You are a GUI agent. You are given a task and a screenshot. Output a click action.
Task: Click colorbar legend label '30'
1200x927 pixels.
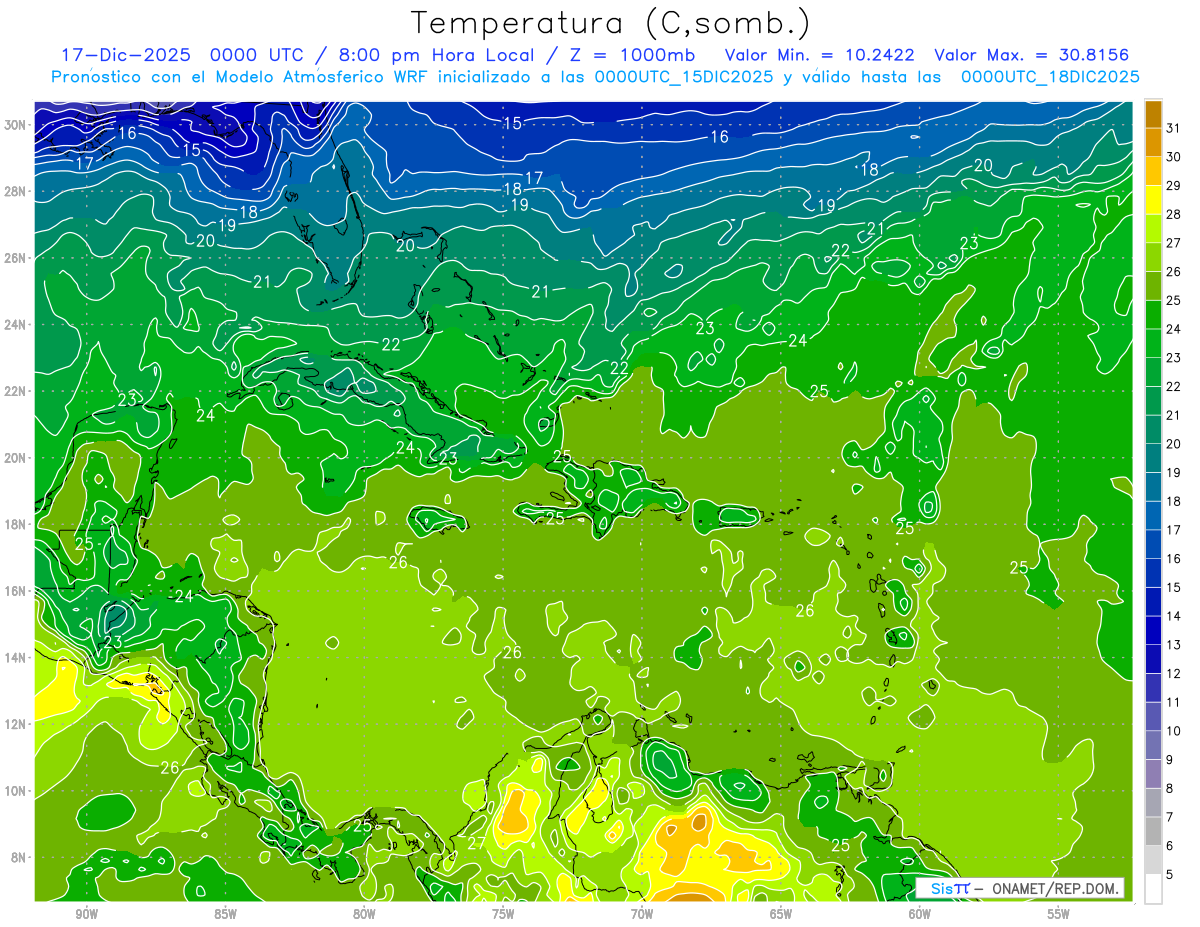1174,157
